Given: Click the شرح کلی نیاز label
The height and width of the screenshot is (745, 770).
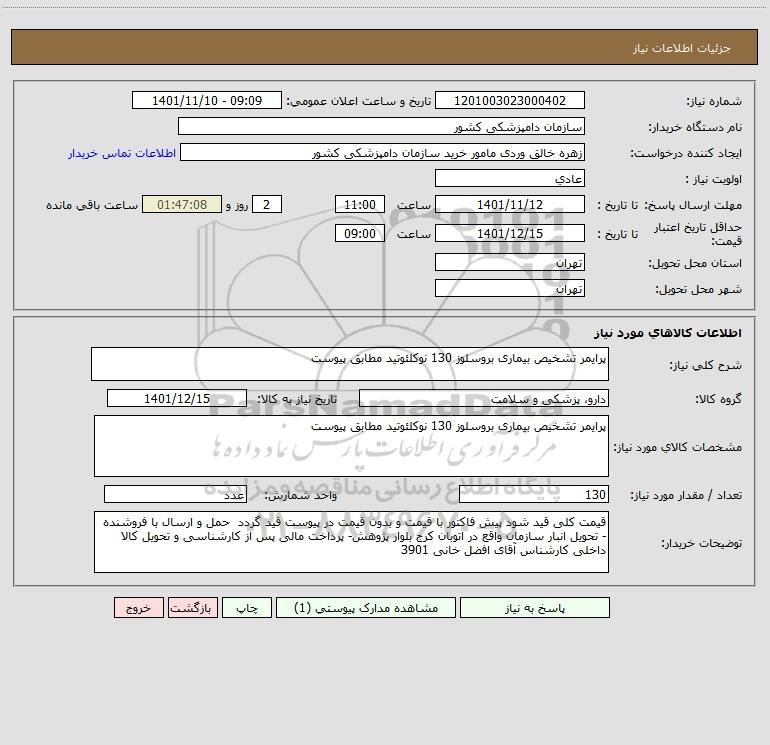Looking at the screenshot, I should coord(706,365).
